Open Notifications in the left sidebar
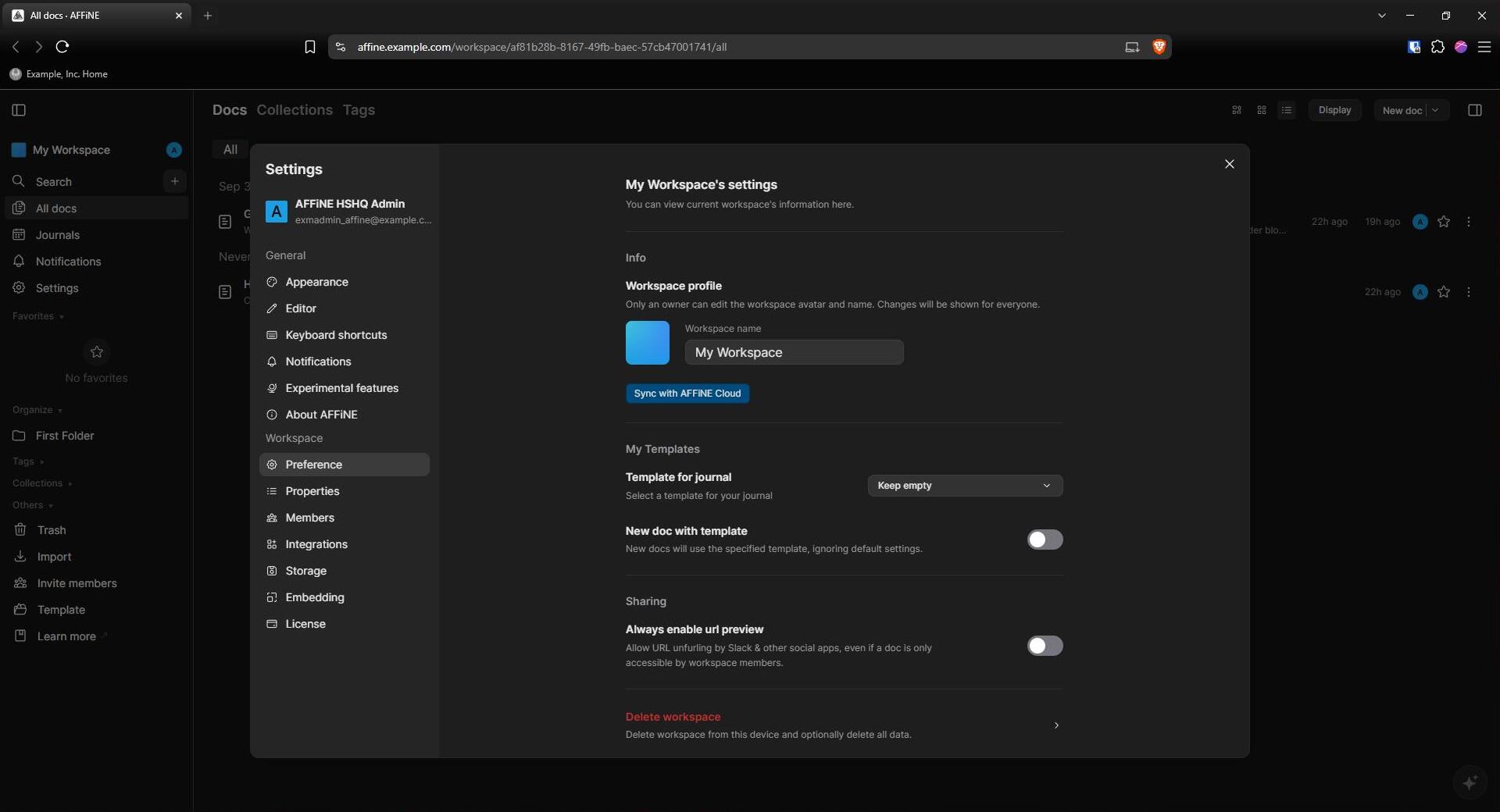The image size is (1500, 812). (x=97, y=262)
